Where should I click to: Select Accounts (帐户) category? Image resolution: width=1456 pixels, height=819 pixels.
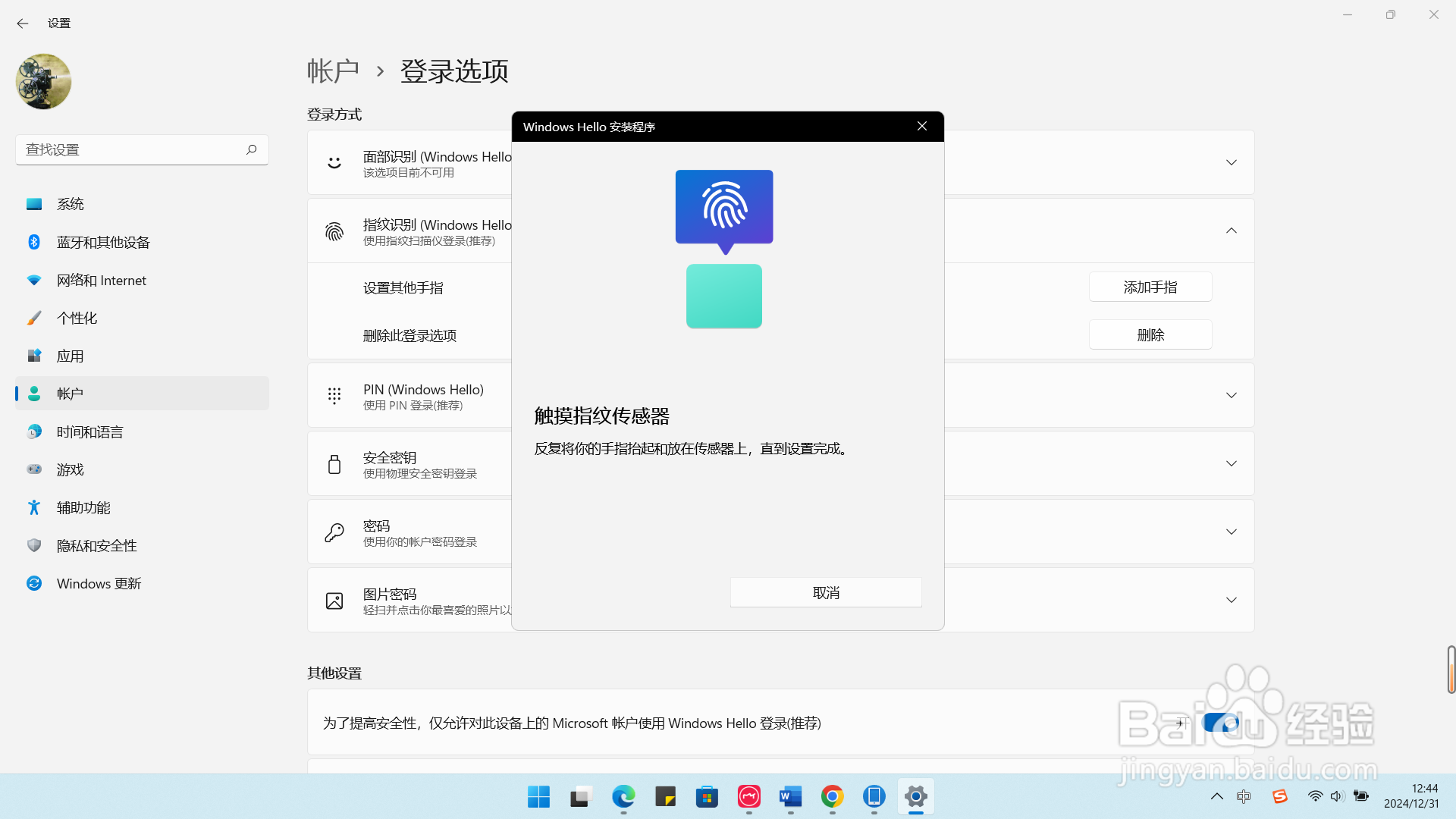click(x=142, y=394)
